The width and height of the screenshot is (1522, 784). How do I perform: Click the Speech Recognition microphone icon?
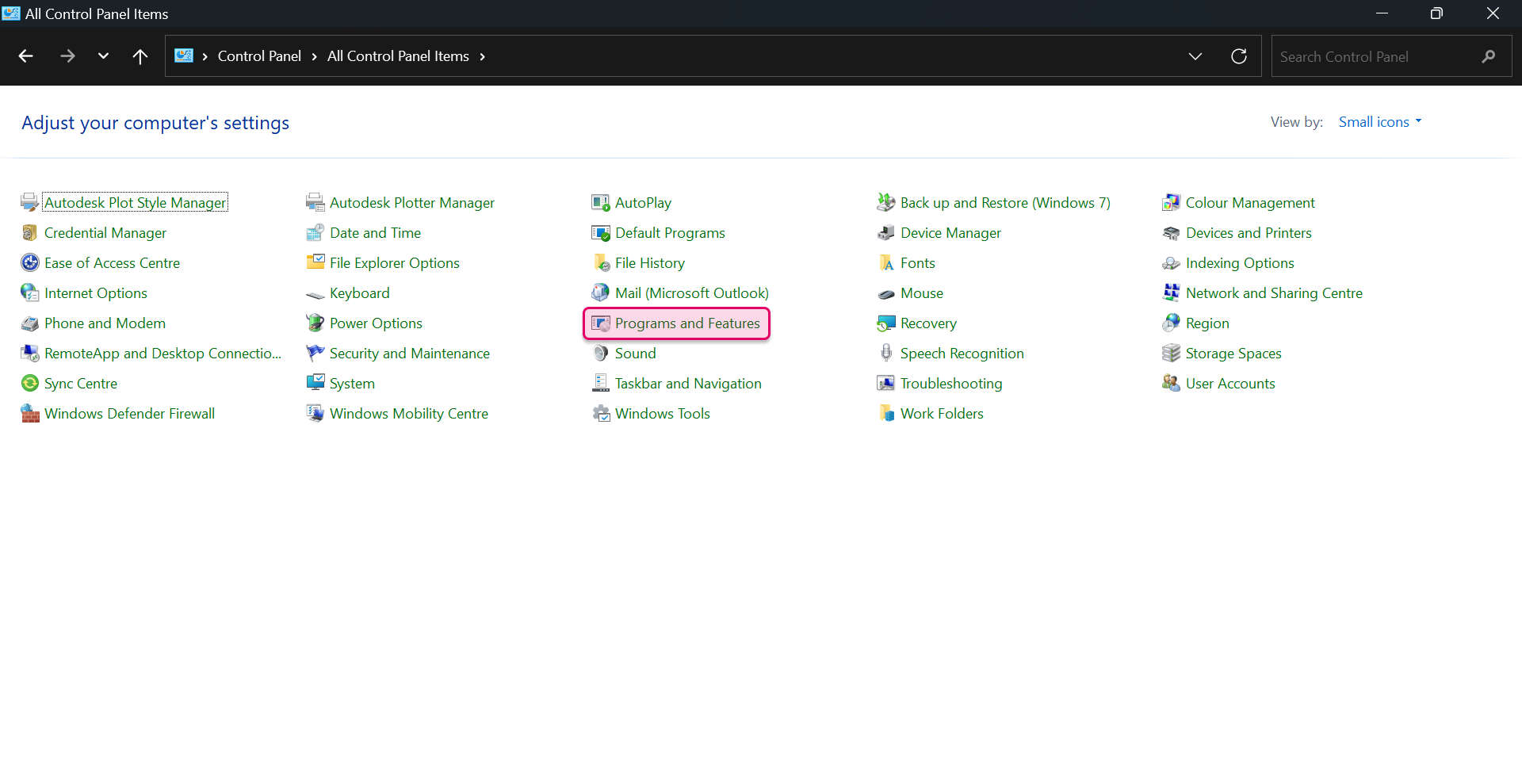point(886,354)
